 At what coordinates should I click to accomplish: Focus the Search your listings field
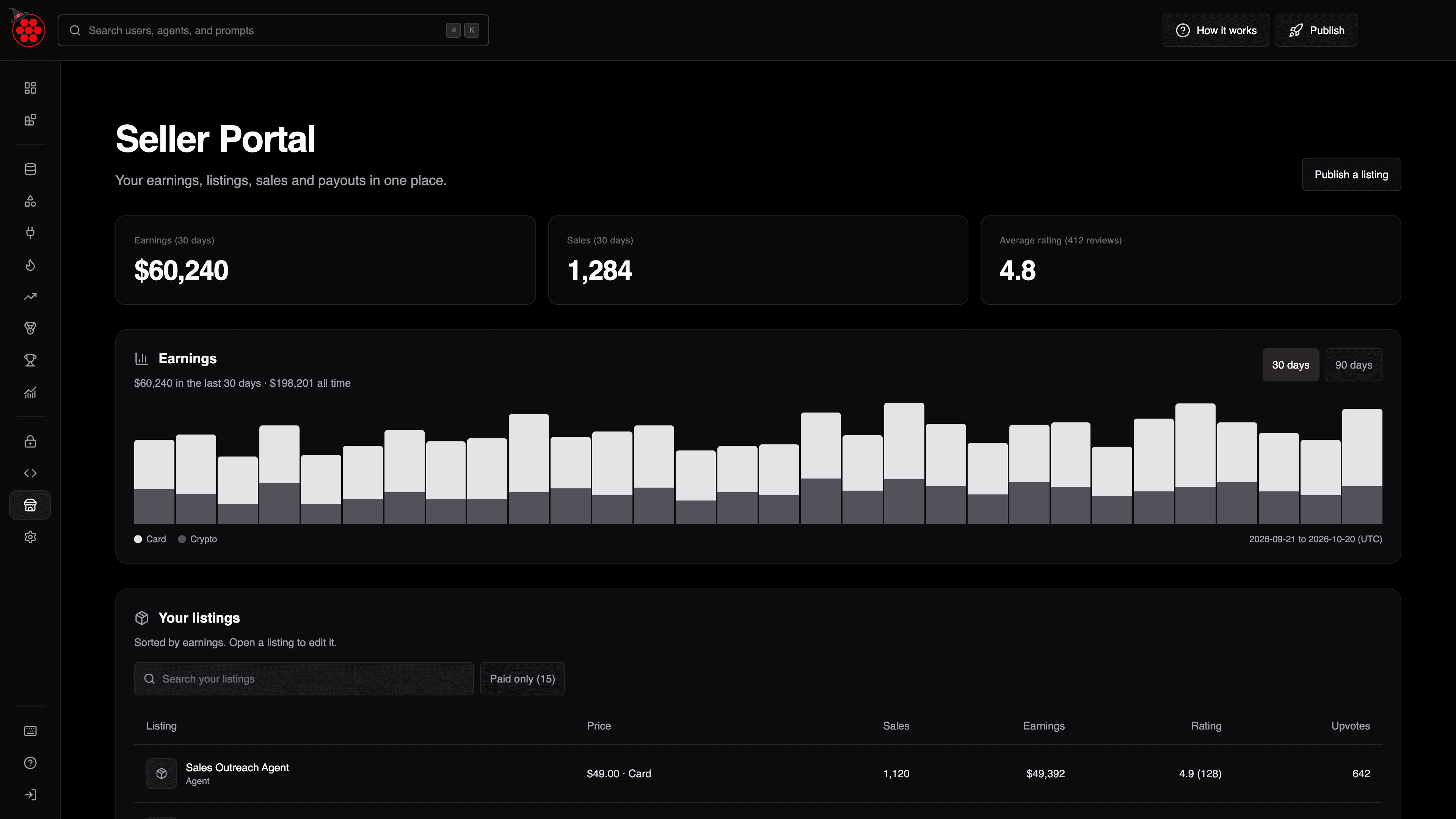coord(304,679)
